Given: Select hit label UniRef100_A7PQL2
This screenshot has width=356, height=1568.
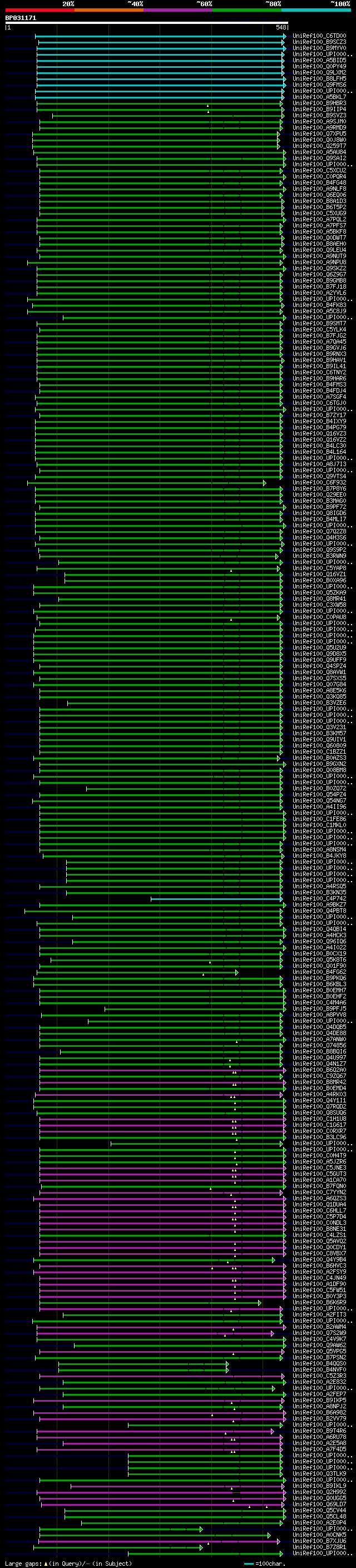Looking at the screenshot, I should tap(319, 219).
